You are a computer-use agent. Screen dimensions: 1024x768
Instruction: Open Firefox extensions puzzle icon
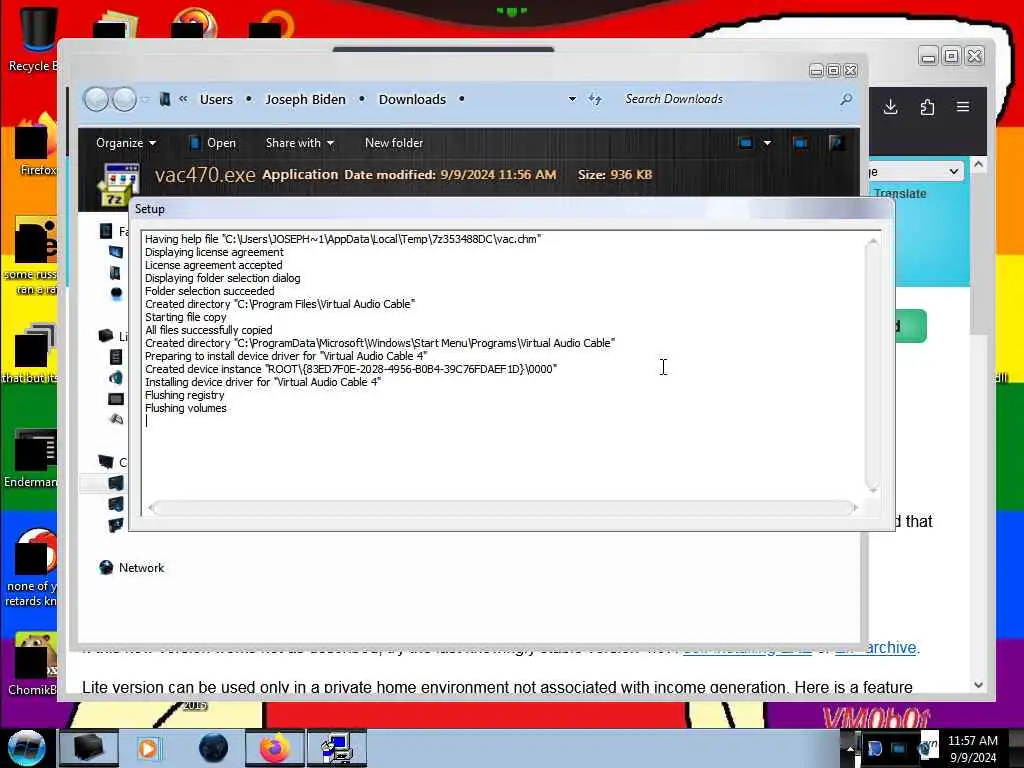927,107
